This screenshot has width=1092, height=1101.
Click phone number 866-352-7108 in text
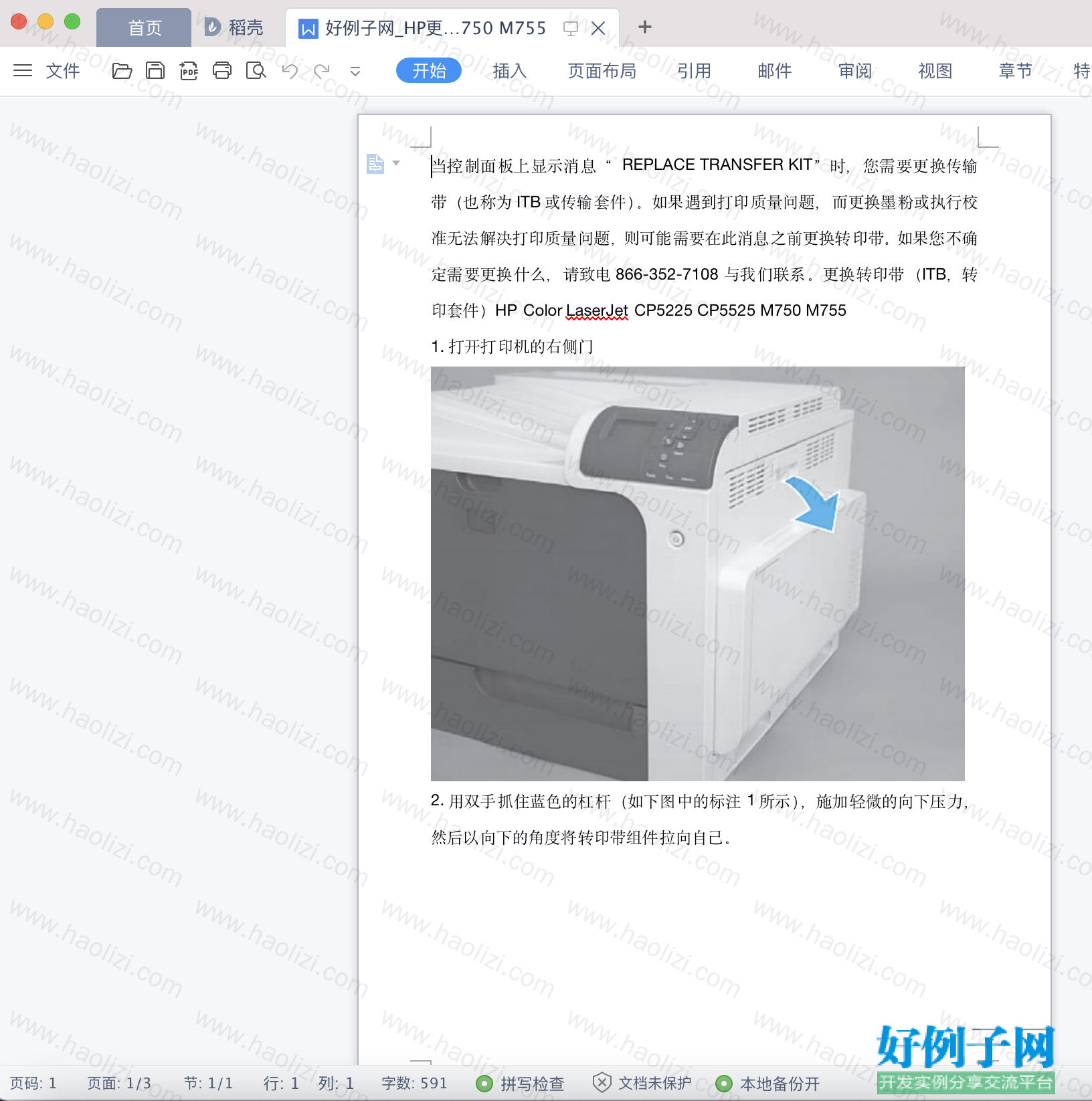(x=666, y=274)
